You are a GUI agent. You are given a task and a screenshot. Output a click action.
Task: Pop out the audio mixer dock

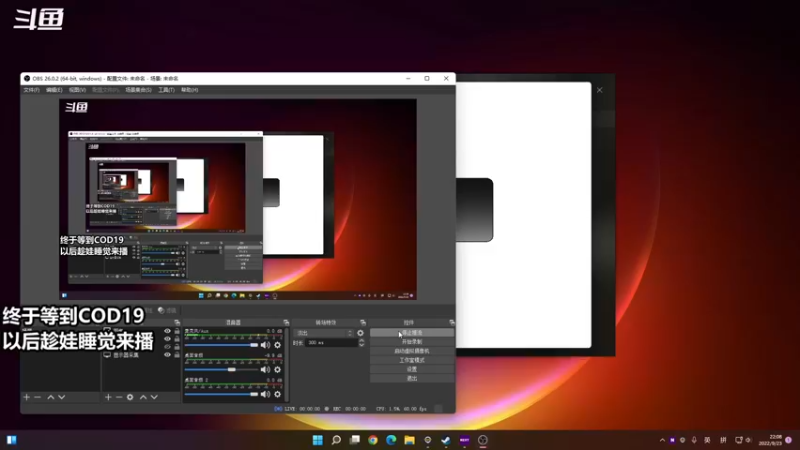point(286,322)
